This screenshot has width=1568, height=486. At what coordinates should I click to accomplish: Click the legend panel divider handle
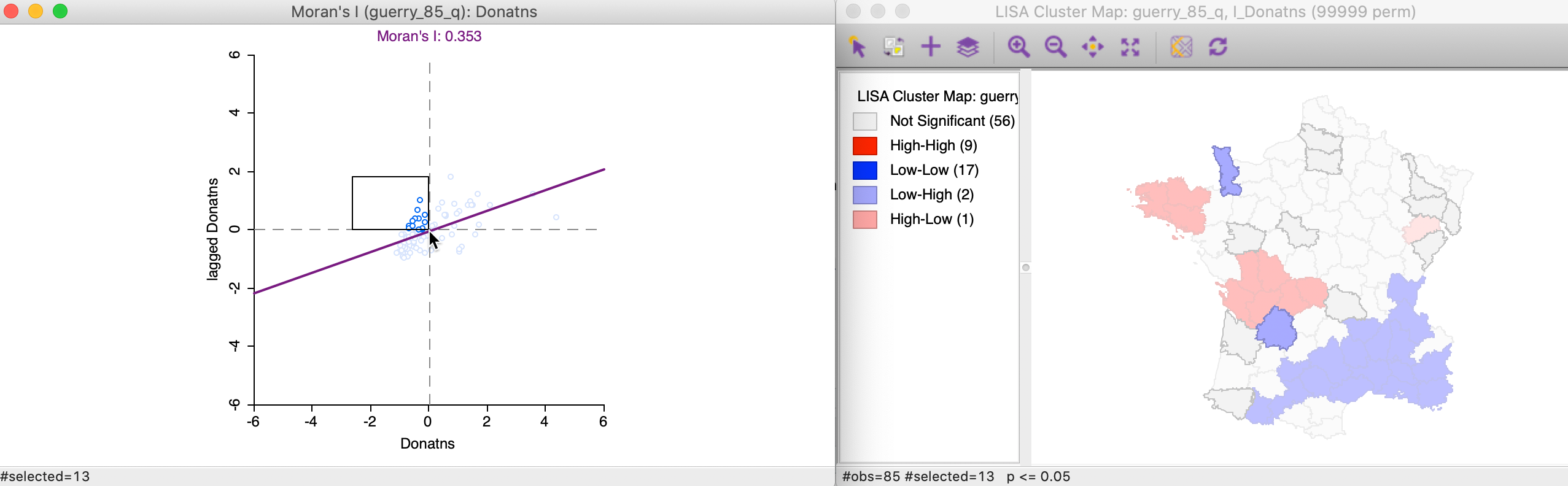[1025, 268]
